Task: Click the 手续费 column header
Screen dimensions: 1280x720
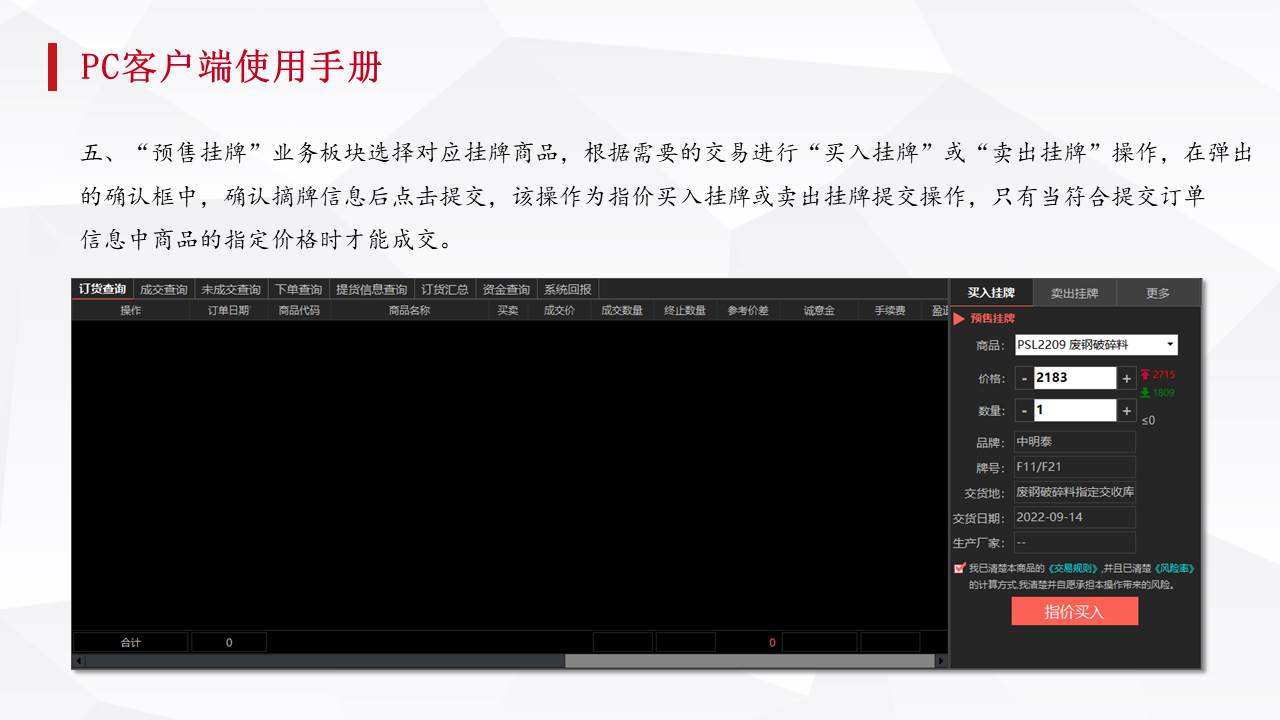Action: point(890,310)
